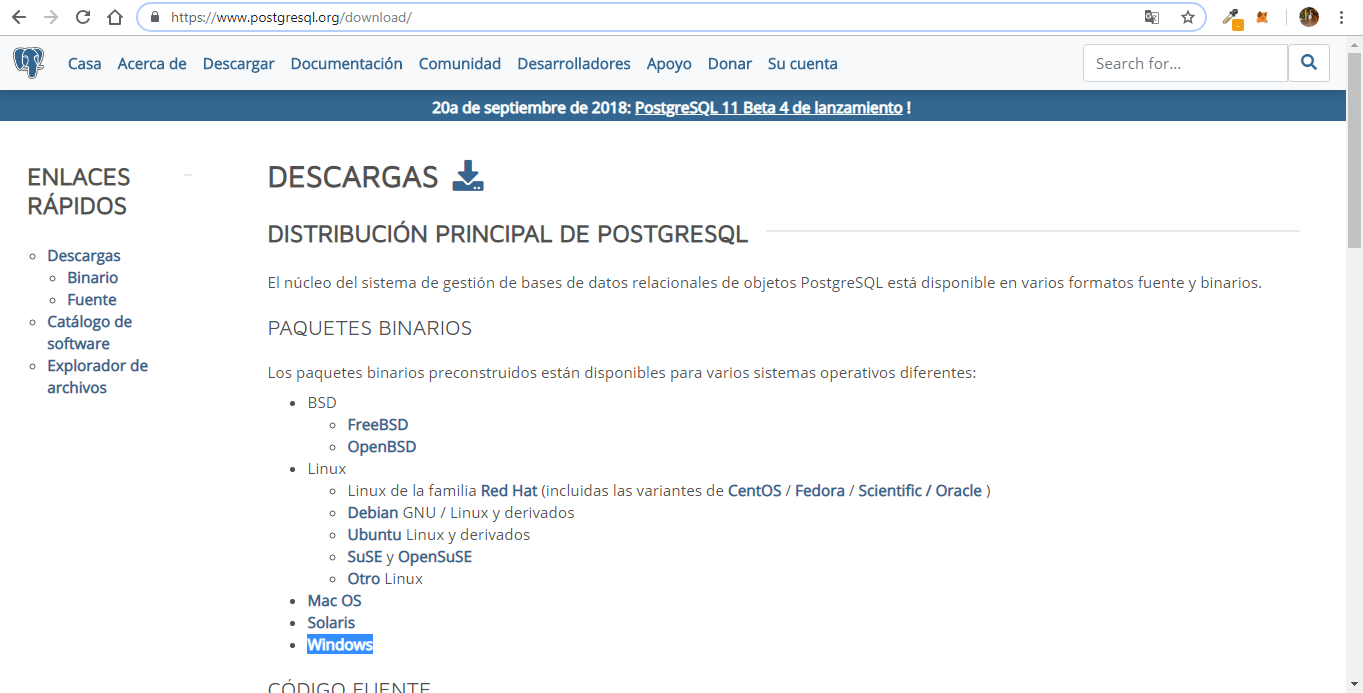Screen dimensions: 1363x693
Task: Open the Red Hat family link
Action: 509,491
